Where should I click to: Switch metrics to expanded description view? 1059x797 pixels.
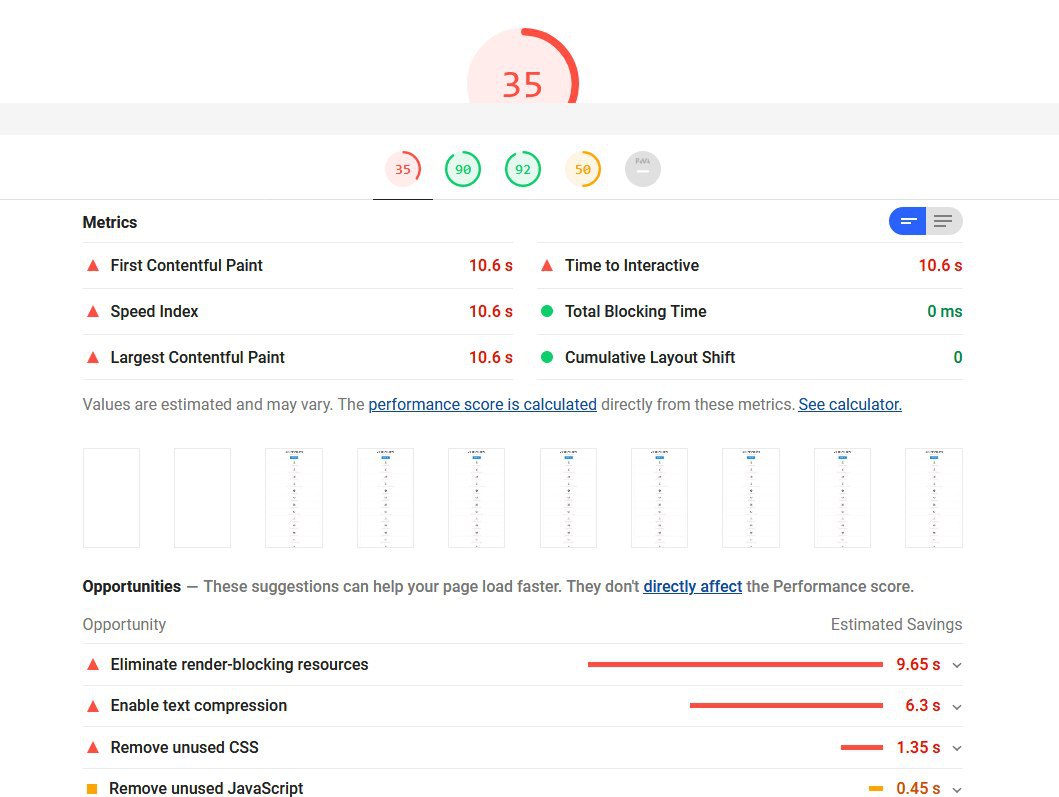944,221
